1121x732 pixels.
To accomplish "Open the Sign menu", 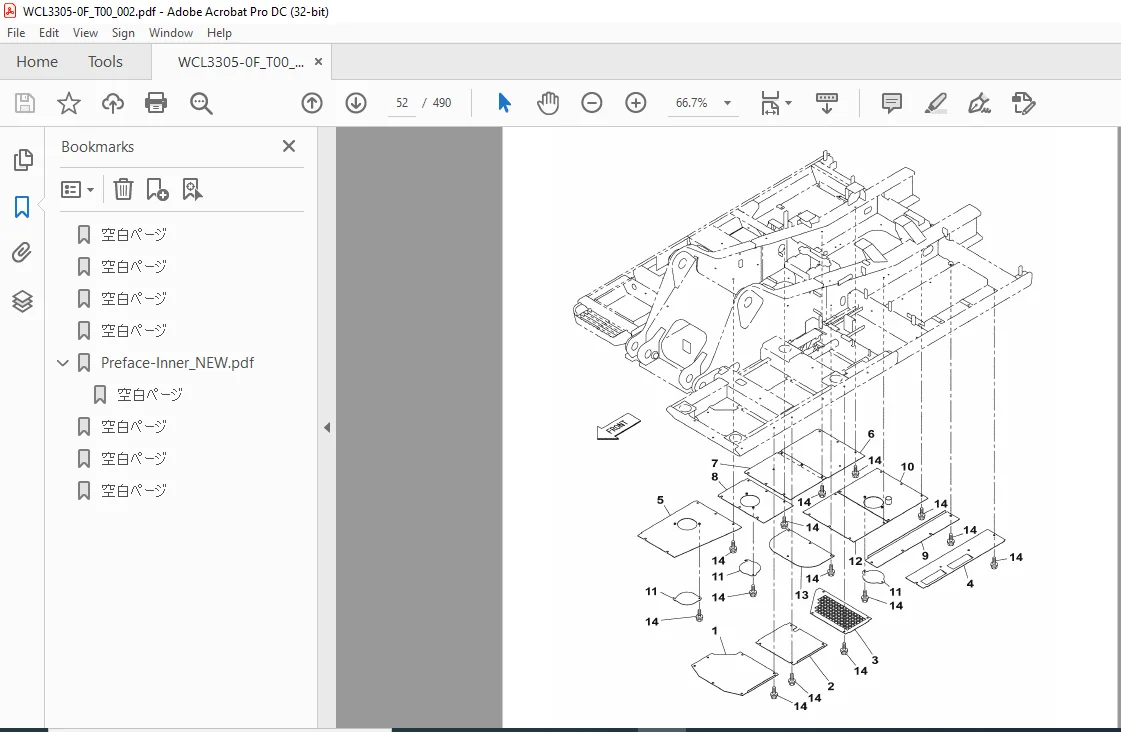I will point(123,33).
